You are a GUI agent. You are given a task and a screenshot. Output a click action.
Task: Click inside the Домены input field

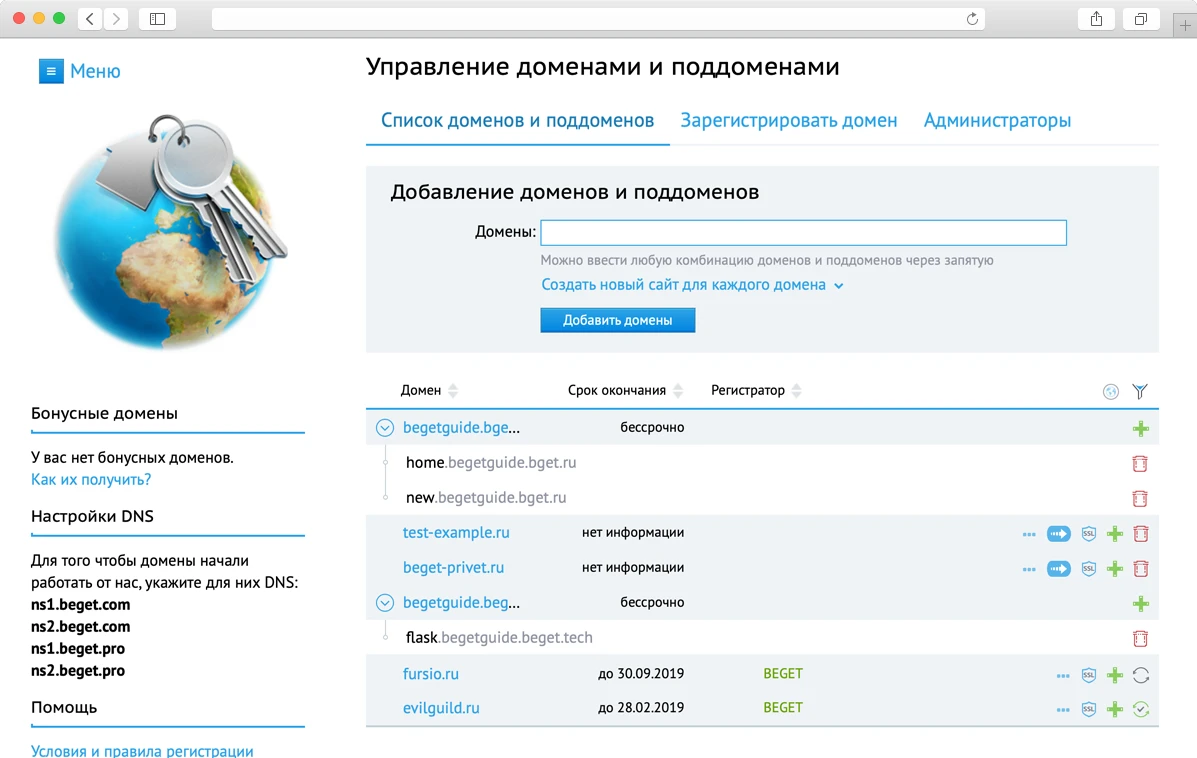803,232
